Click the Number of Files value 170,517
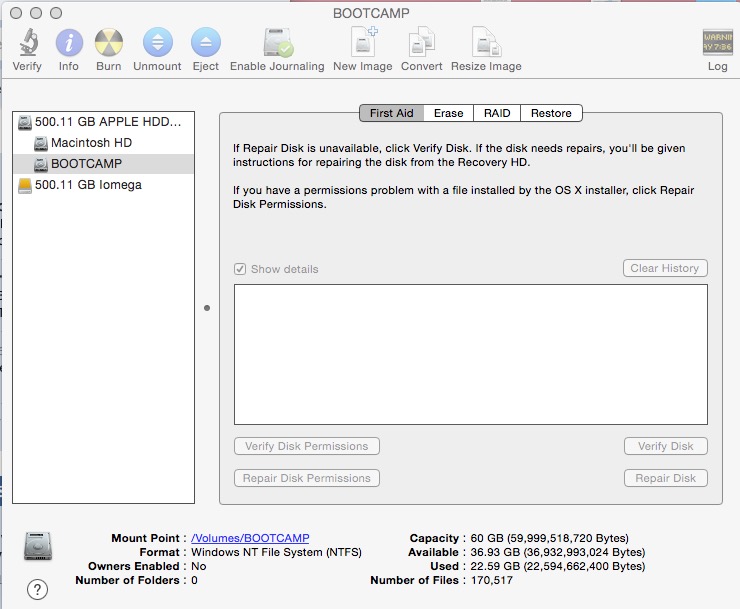The width and height of the screenshot is (740, 609). [491, 580]
